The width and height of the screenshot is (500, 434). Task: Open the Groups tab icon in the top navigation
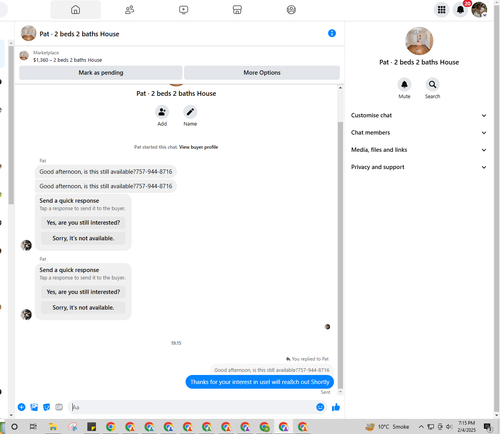291,10
